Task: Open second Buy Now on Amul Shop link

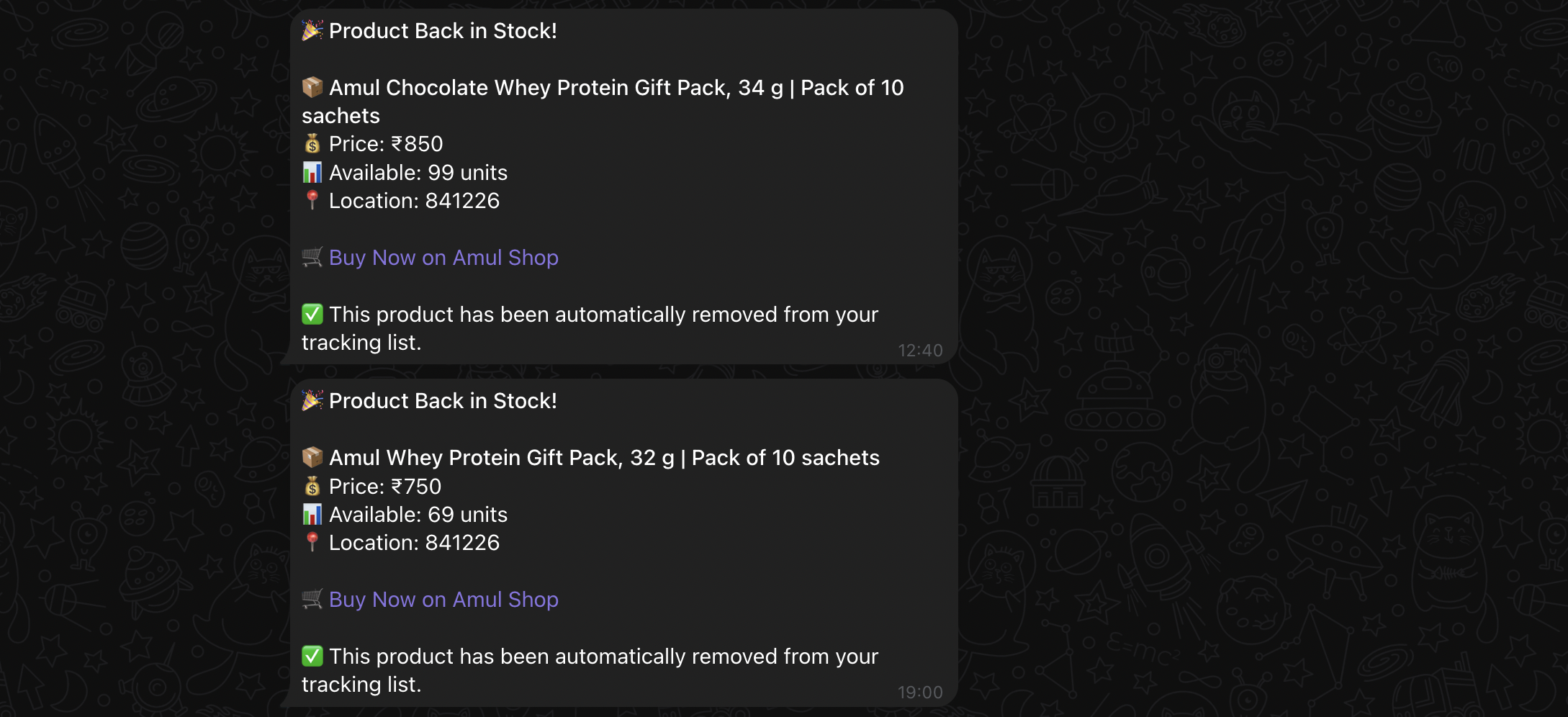Action: pyautogui.click(x=443, y=600)
